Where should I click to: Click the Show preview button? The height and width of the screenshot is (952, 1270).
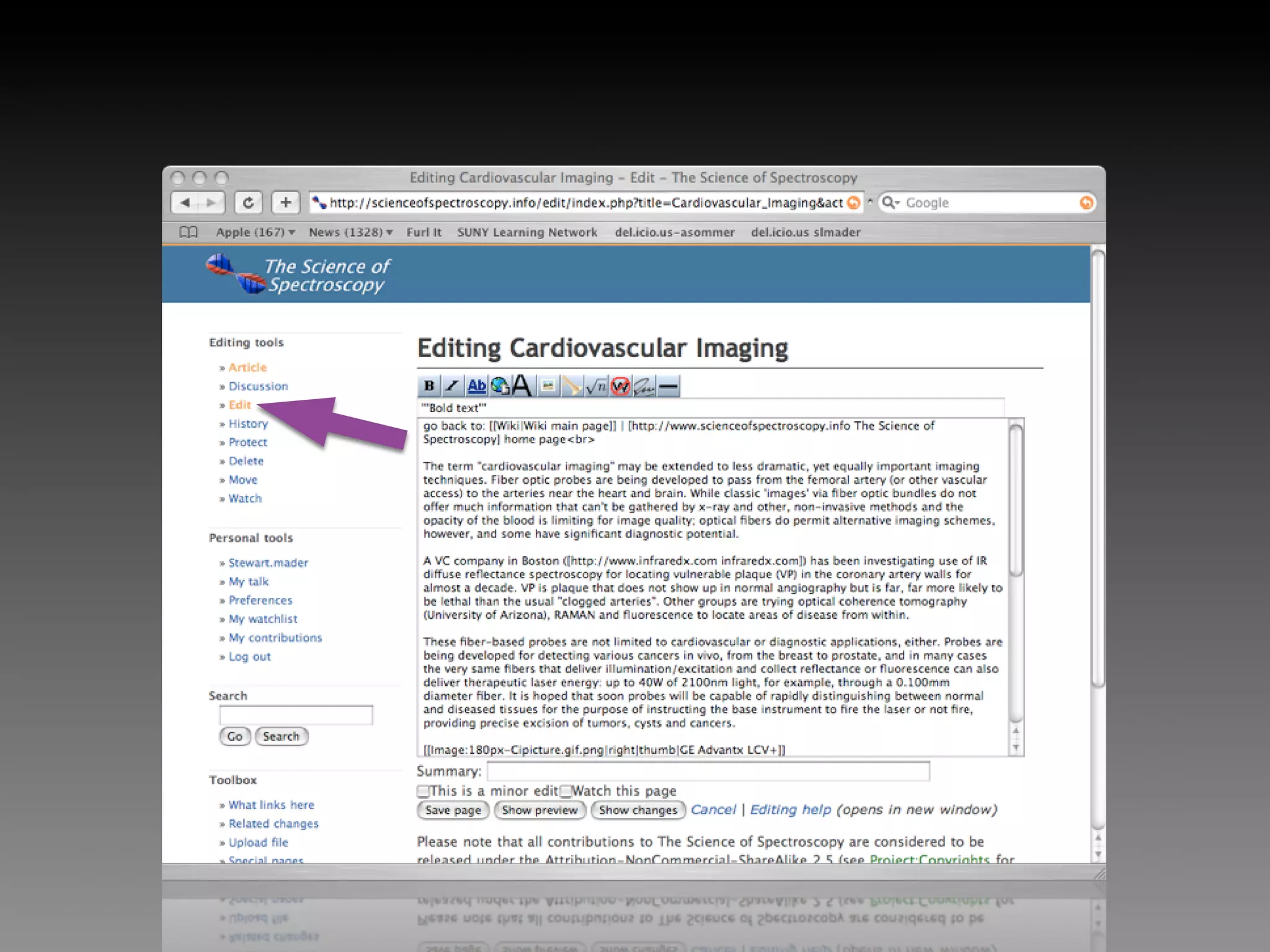tap(540, 810)
